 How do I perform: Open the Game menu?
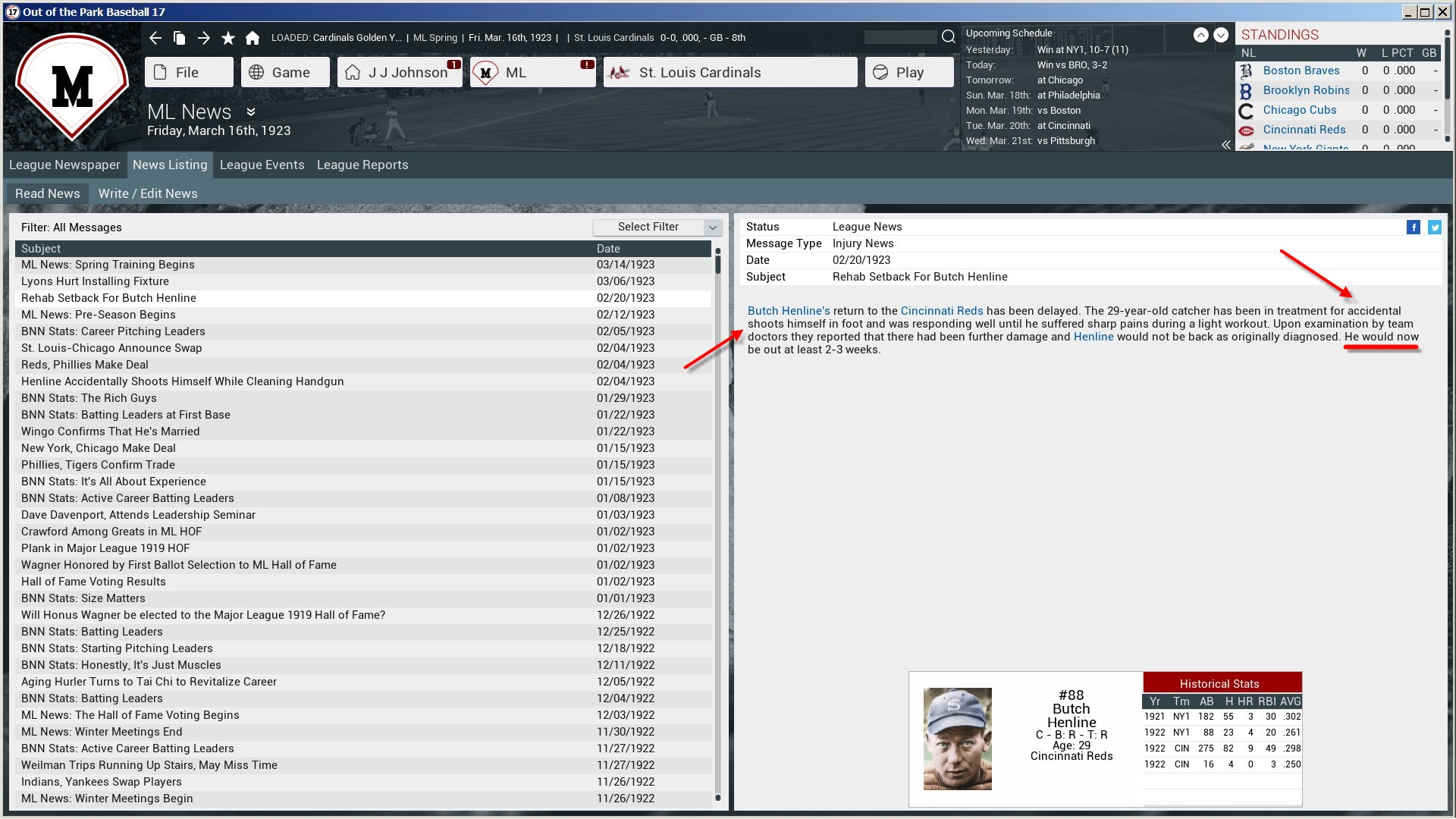click(285, 72)
